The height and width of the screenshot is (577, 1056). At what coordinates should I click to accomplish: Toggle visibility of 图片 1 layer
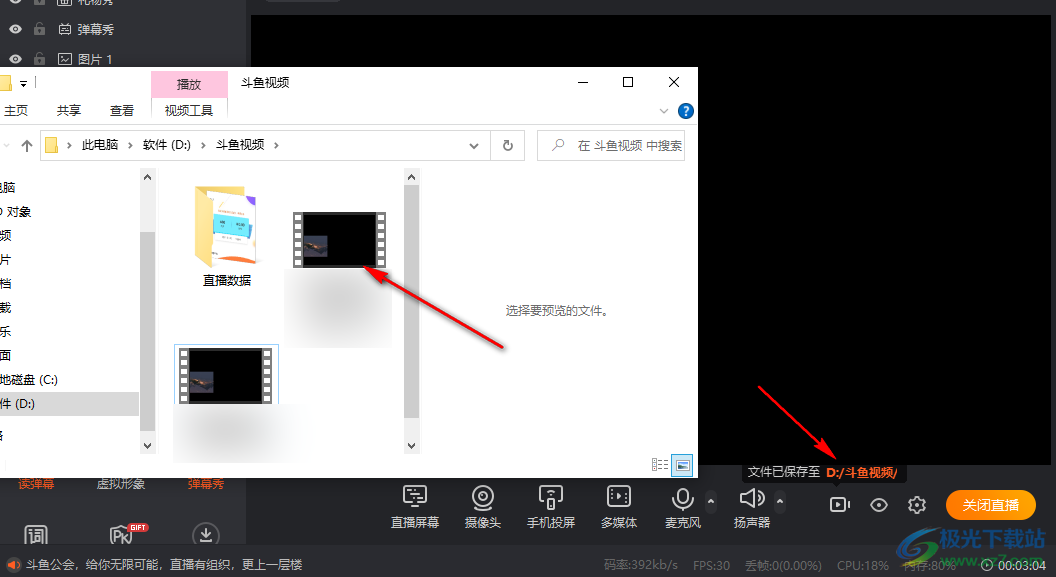tap(15, 59)
